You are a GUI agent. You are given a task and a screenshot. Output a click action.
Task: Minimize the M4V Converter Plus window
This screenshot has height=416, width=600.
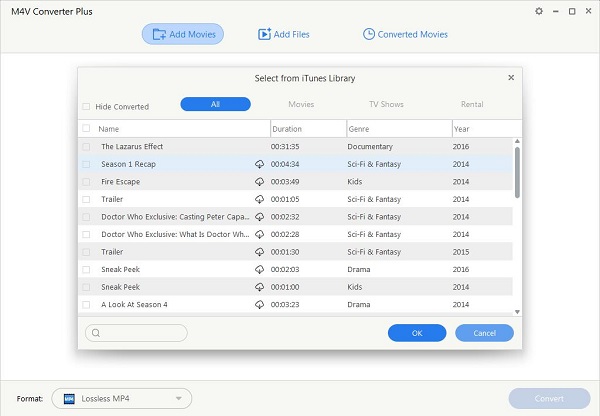[555, 11]
